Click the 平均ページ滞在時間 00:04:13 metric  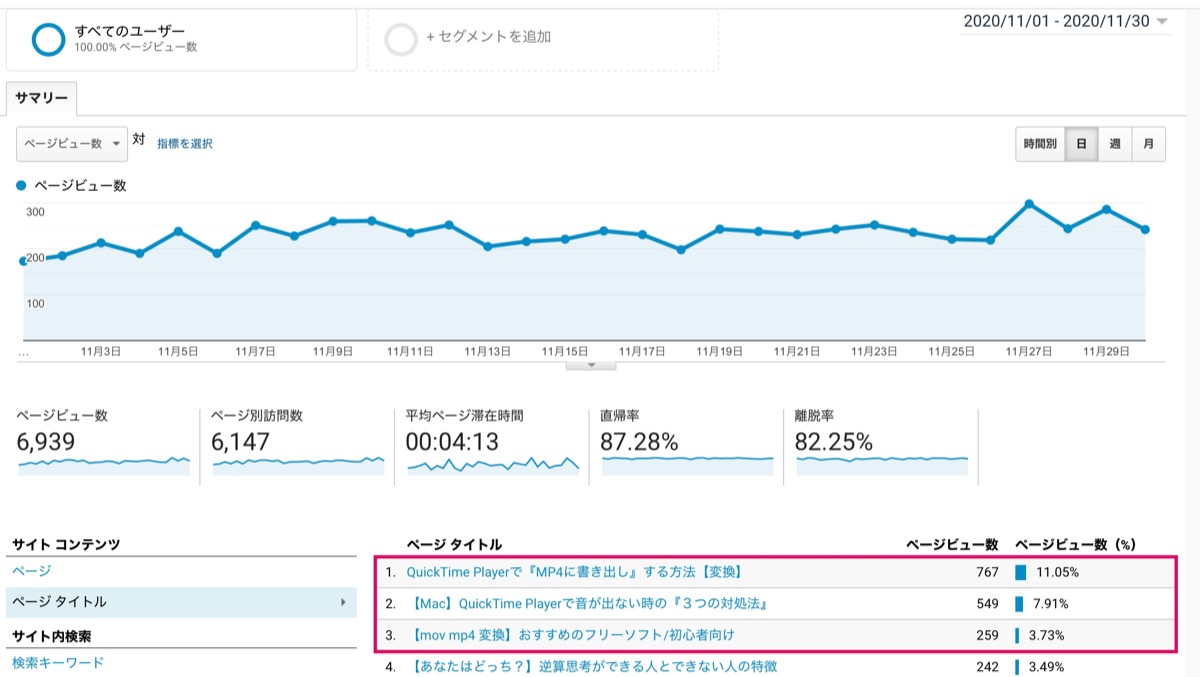point(492,443)
